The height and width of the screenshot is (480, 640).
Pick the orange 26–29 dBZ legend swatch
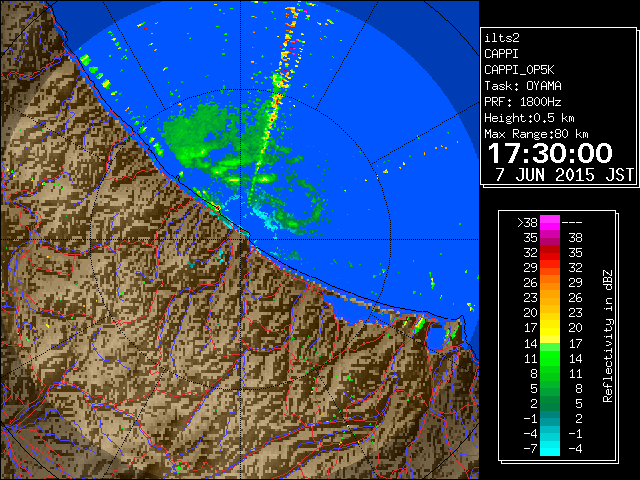(x=550, y=283)
